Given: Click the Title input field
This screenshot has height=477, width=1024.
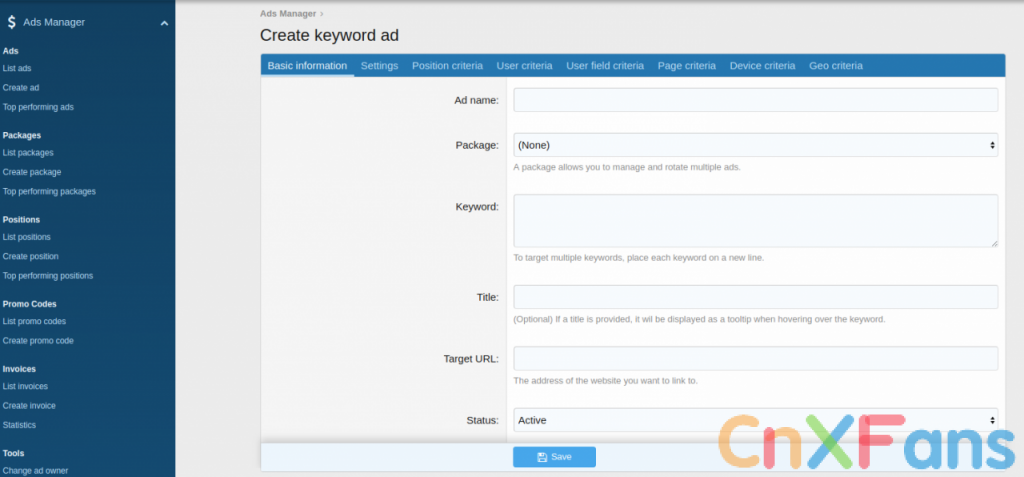Looking at the screenshot, I should (x=755, y=297).
